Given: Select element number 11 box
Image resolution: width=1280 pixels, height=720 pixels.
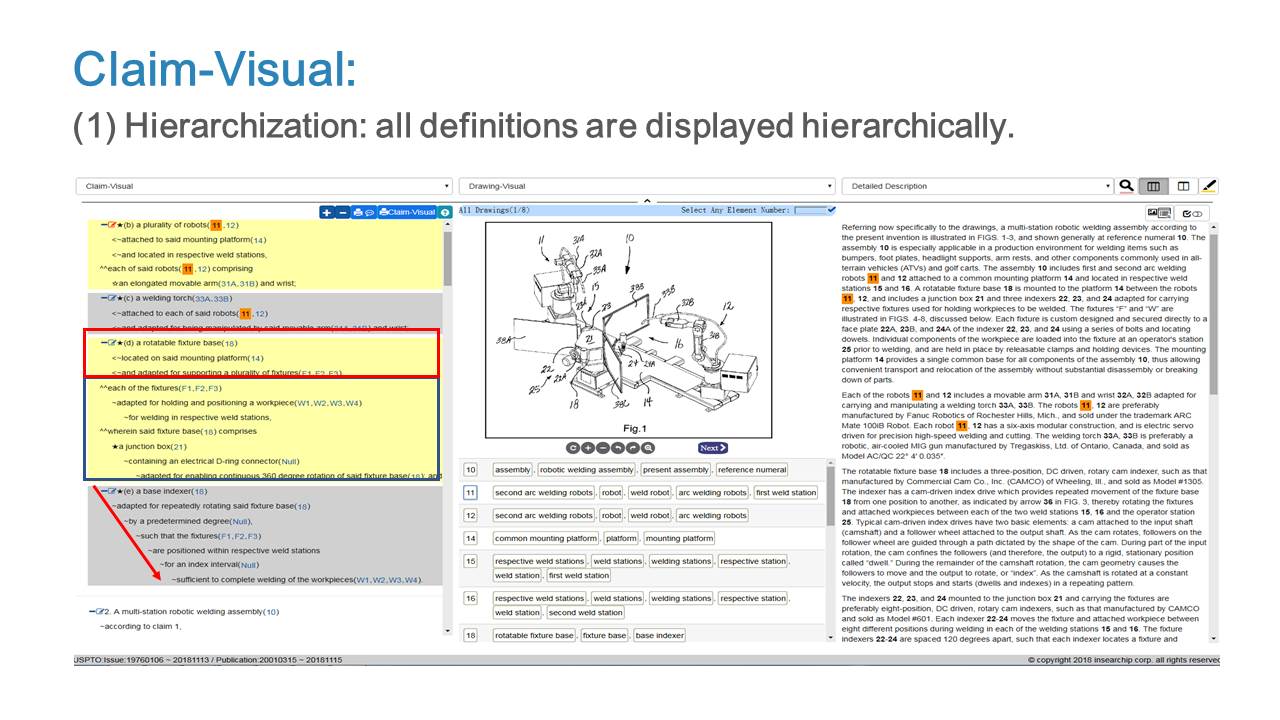Looking at the screenshot, I should tap(471, 492).
